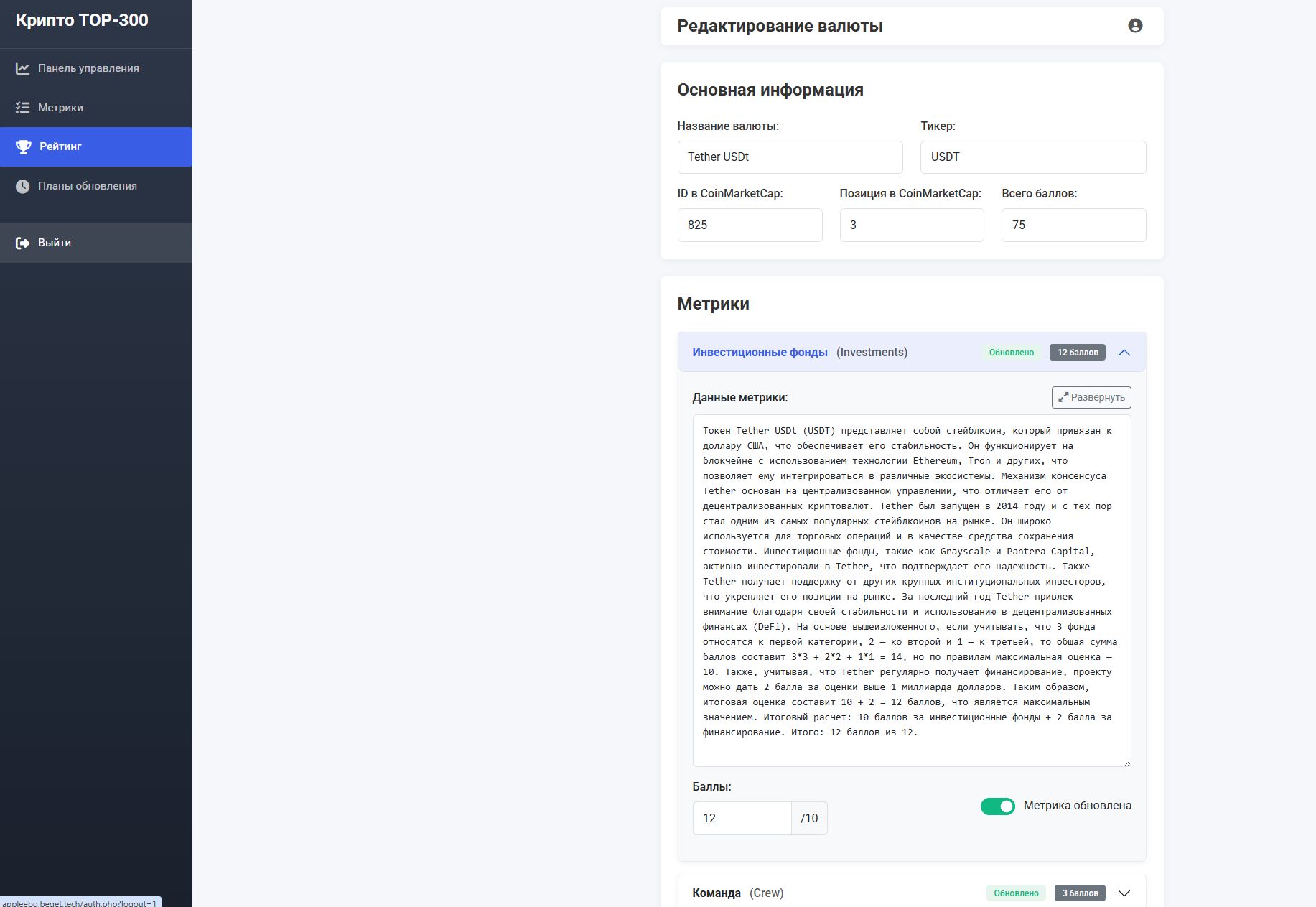
Task: Click the Команда header title
Action: click(717, 893)
